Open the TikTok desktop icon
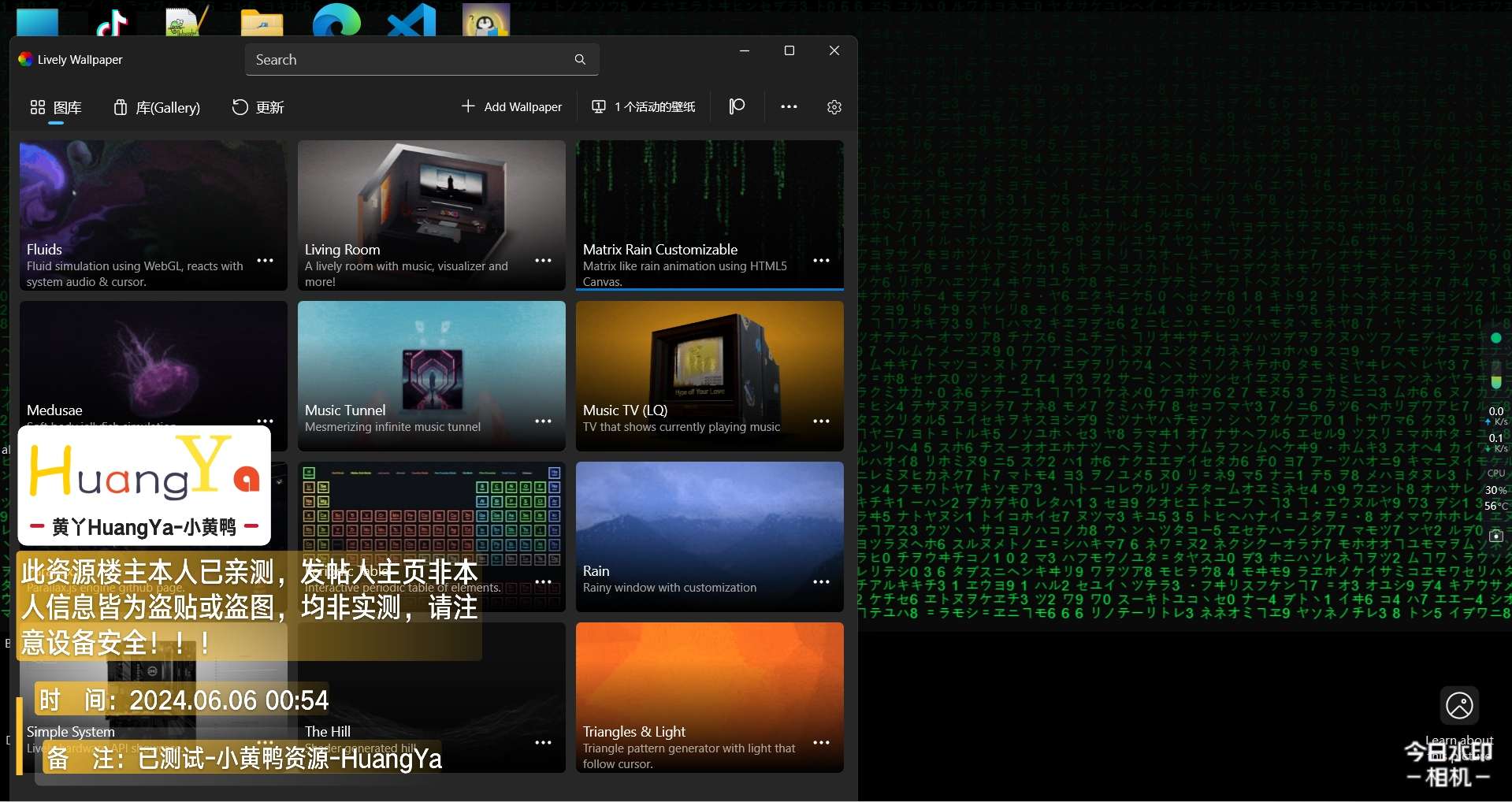This screenshot has width=1512, height=802. 112,22
